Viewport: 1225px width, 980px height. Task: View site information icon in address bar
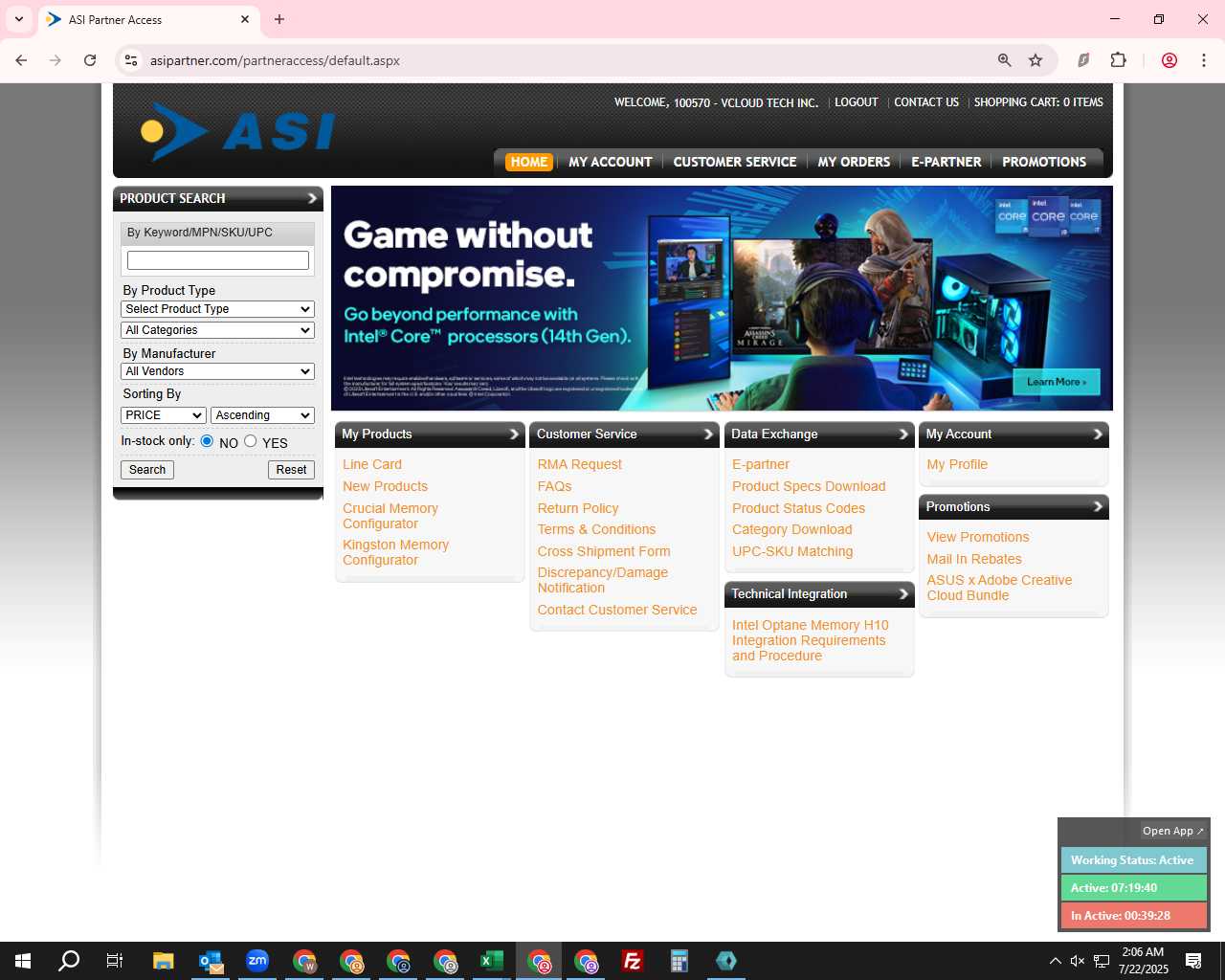point(131,60)
